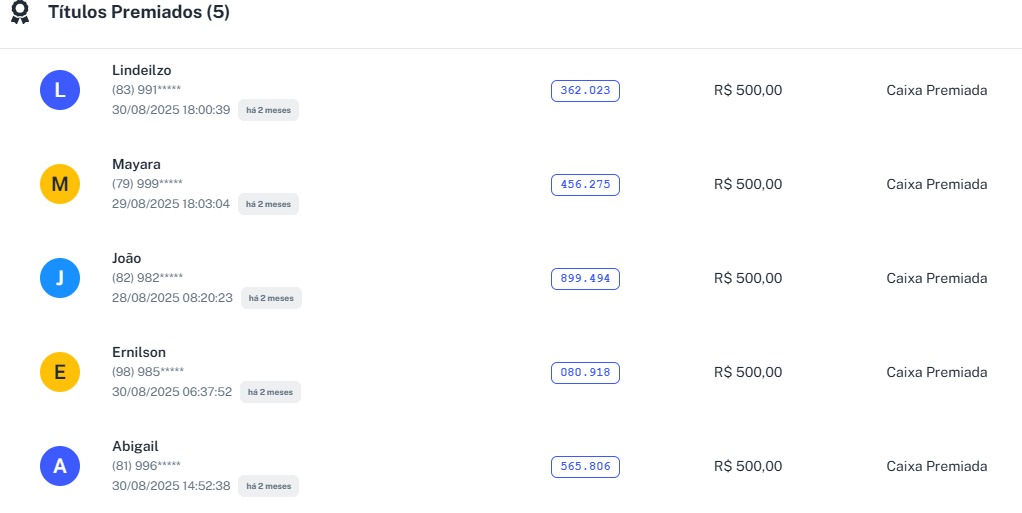Select ticket number badge 899.494
Screen dimensions: 1022x513
(x=585, y=279)
